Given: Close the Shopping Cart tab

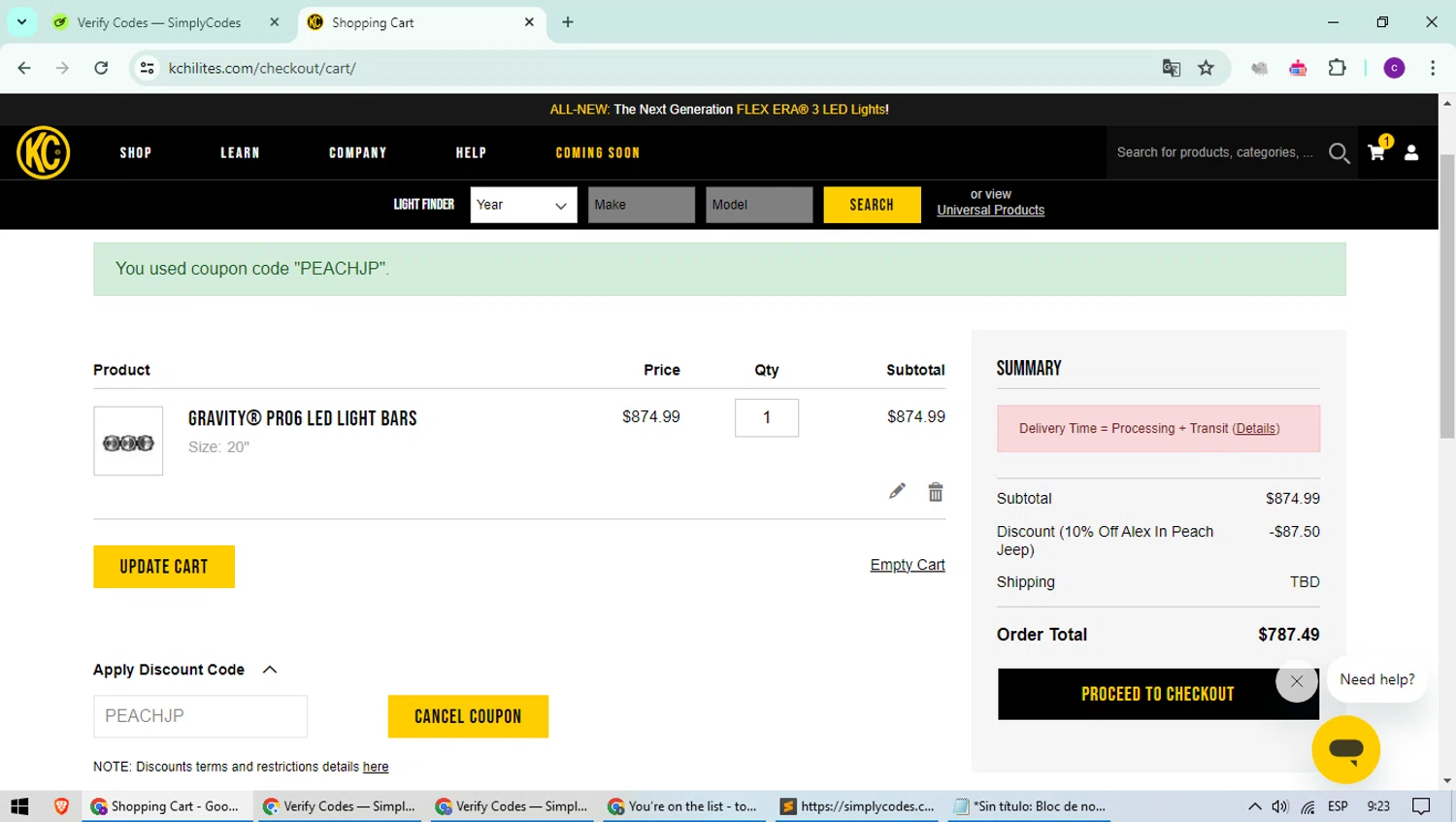Looking at the screenshot, I should tap(529, 22).
